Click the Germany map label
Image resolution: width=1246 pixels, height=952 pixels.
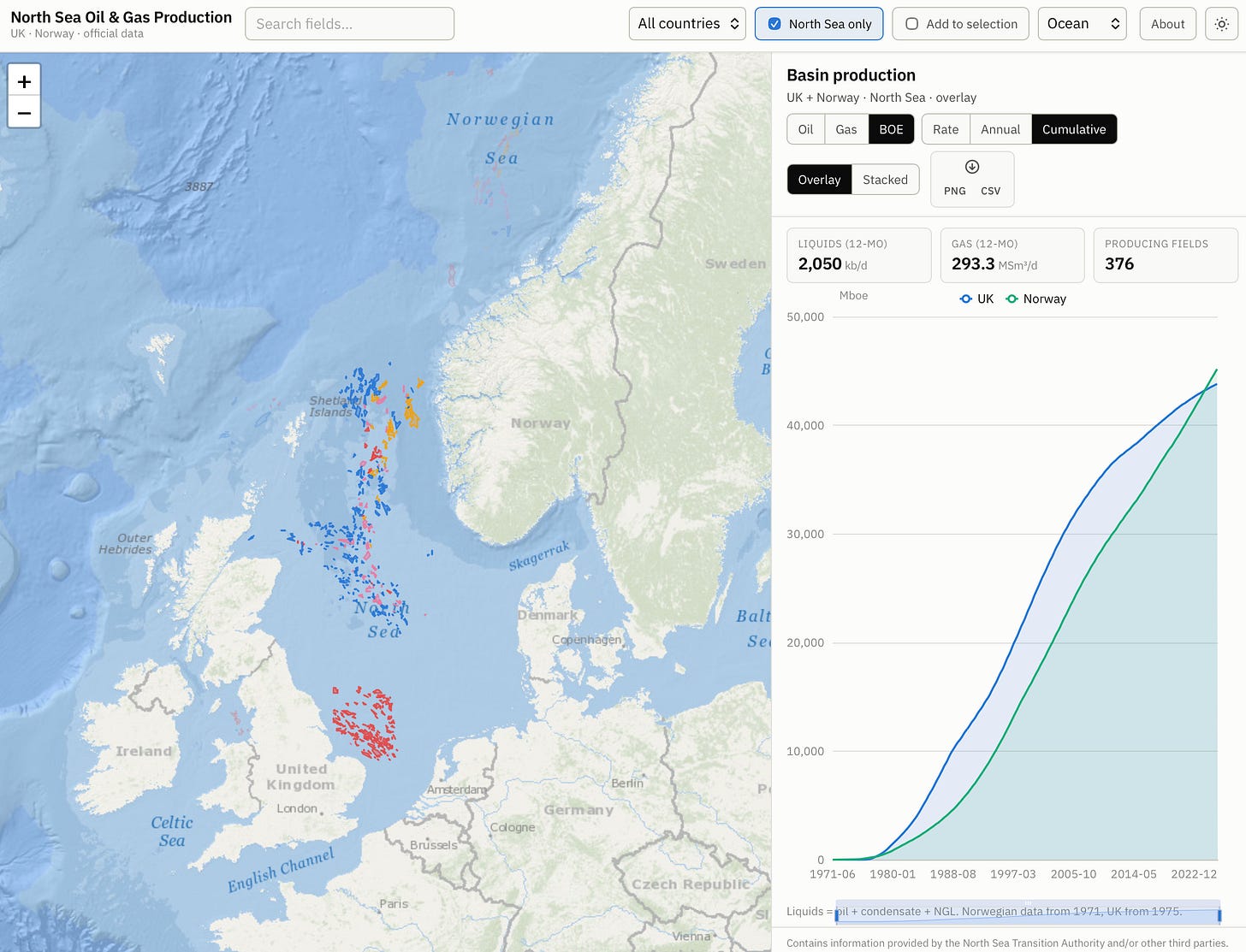coord(579,809)
